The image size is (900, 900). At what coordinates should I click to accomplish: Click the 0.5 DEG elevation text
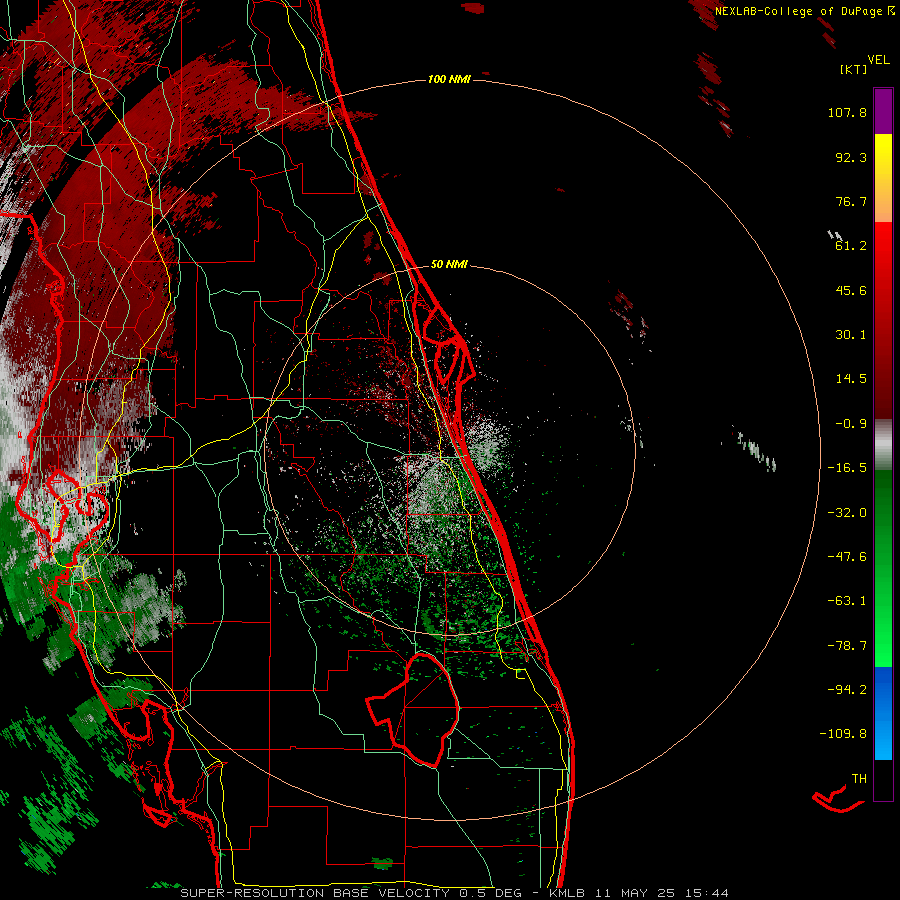pyautogui.click(x=490, y=893)
